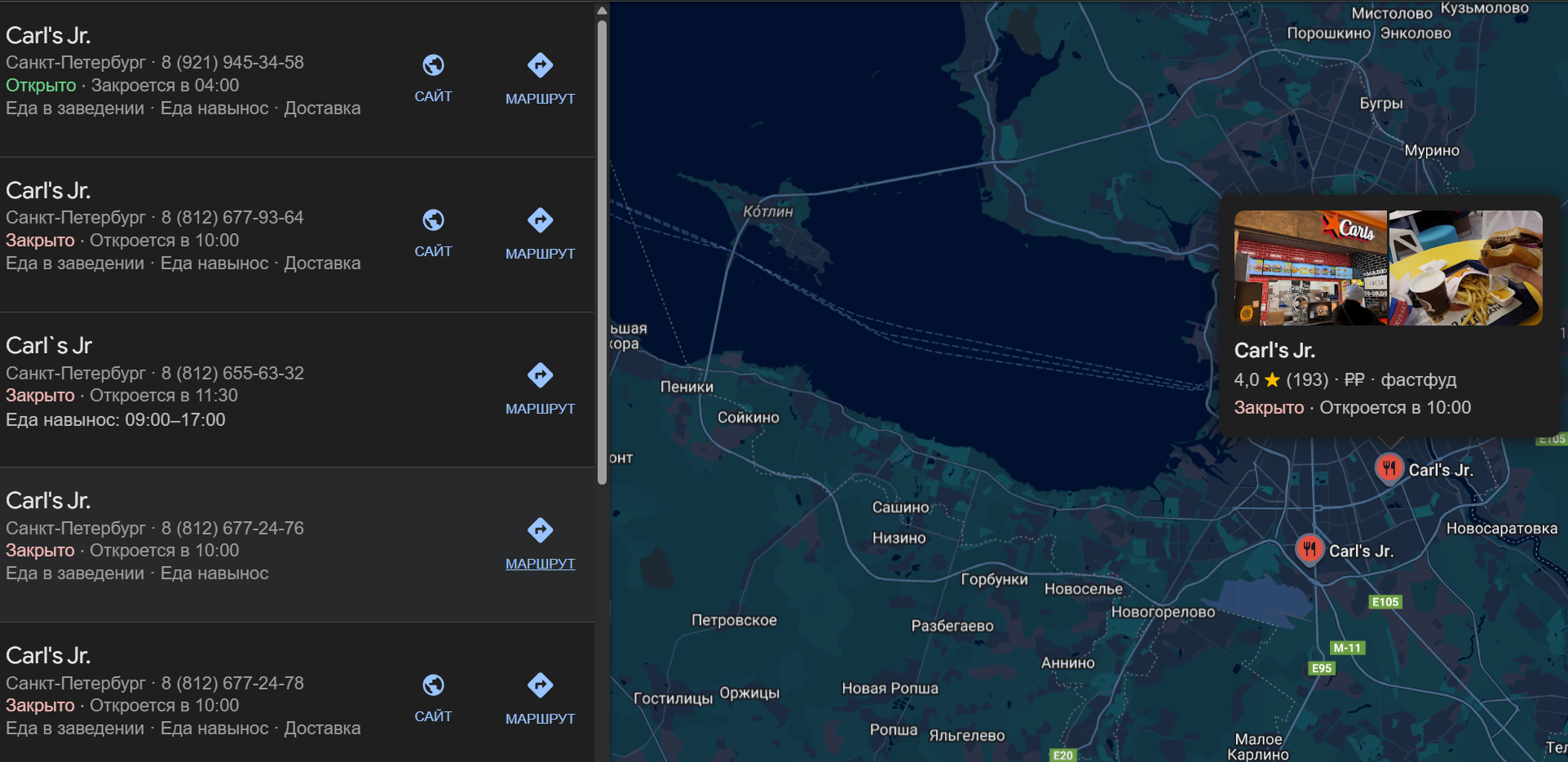Viewport: 1568px width, 762px height.
Task: Click the results scrollbar up arrow
Action: coord(602,11)
